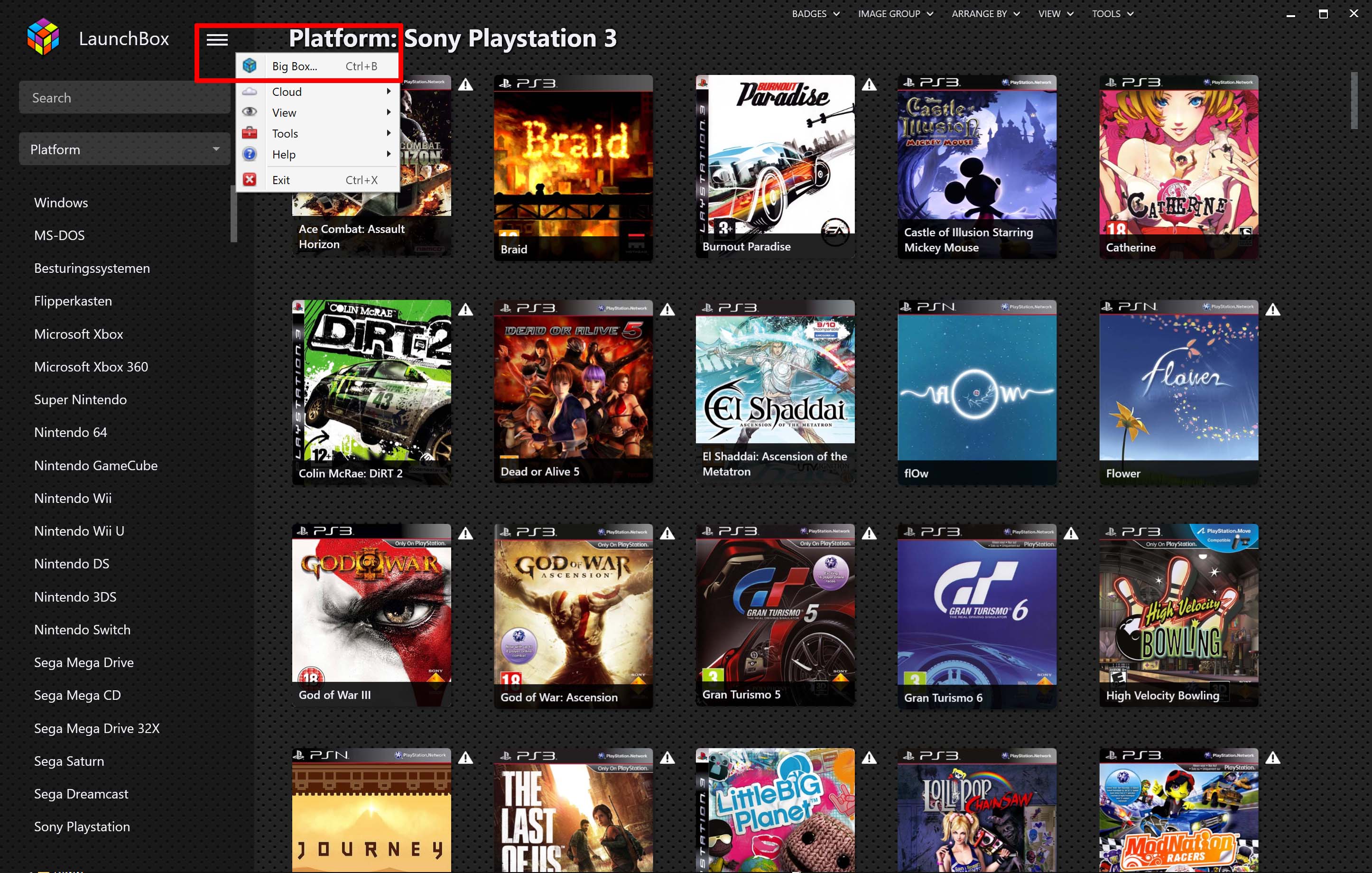Click warning icon beside Journey cover
The height and width of the screenshot is (873, 1372).
[465, 758]
